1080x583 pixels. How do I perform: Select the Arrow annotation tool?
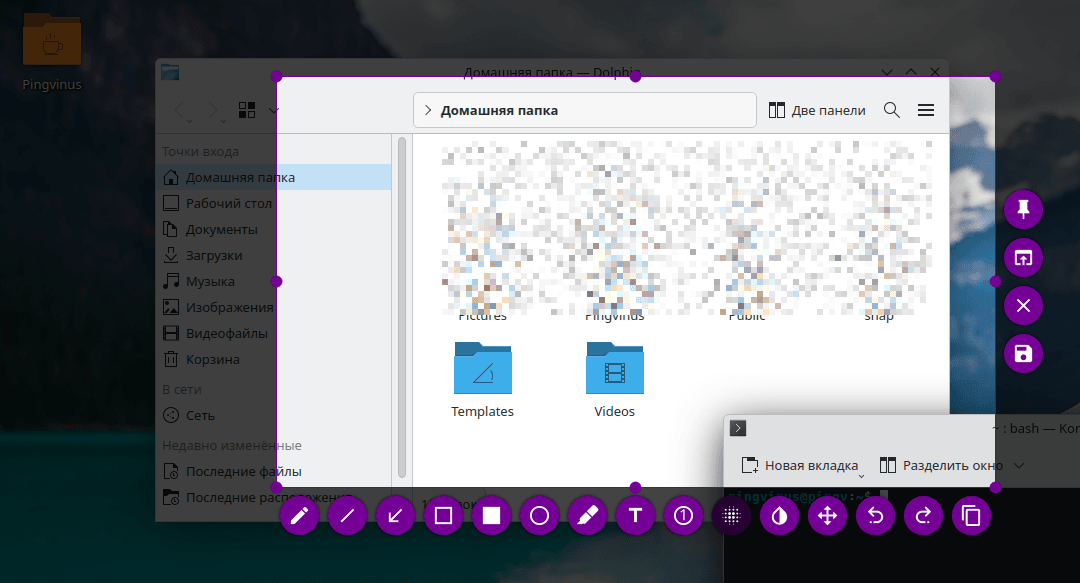pos(395,516)
